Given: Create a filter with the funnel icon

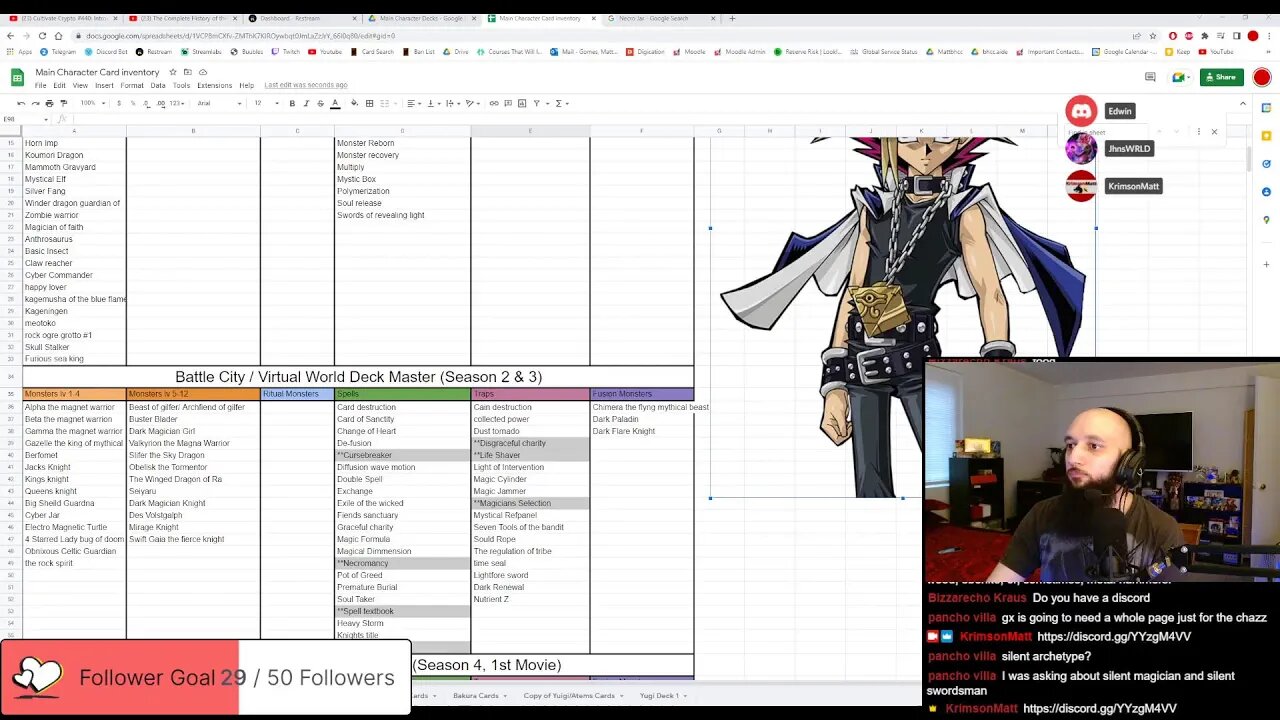Looking at the screenshot, I should point(538,103).
